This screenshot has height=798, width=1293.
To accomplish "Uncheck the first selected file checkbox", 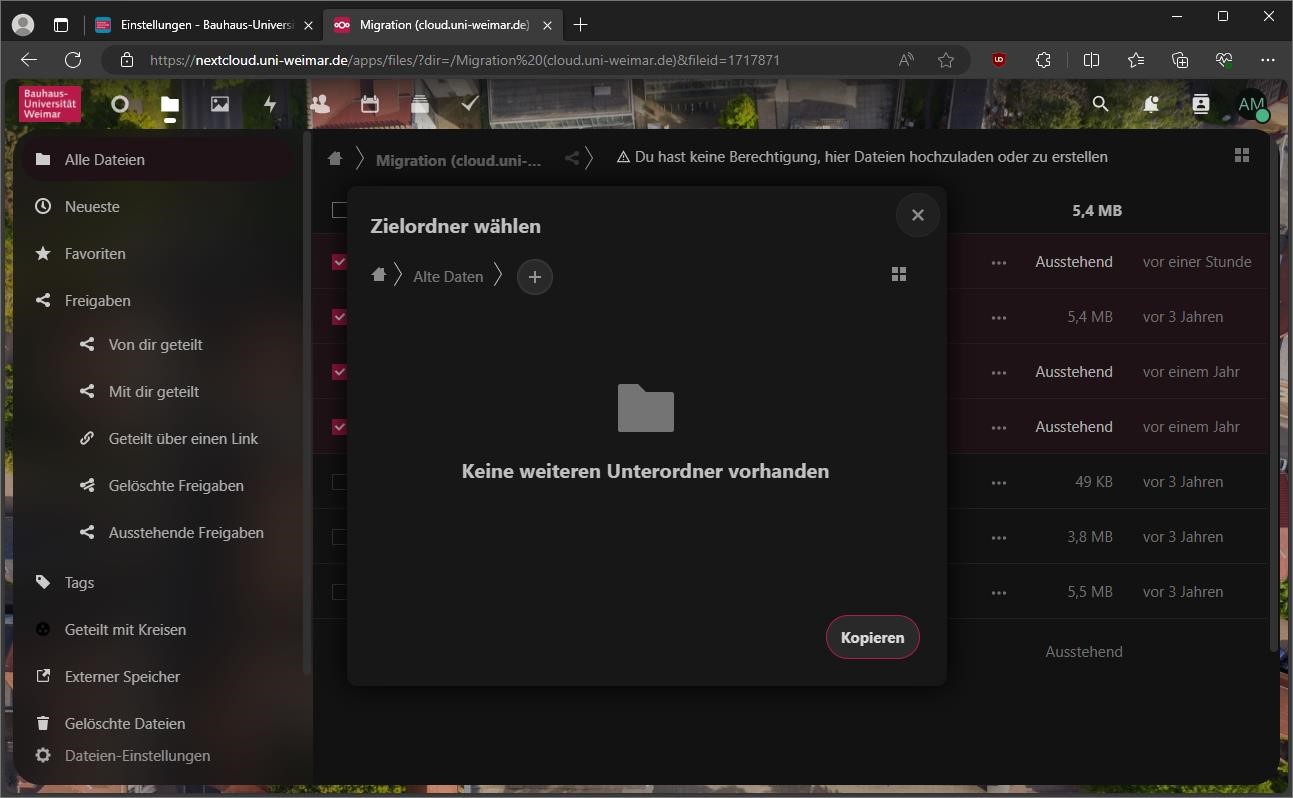I will coord(339,262).
